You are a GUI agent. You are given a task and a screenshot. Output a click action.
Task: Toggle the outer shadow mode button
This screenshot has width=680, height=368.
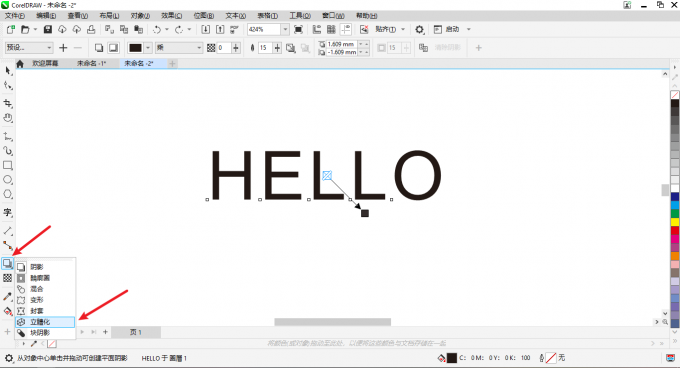click(99, 48)
